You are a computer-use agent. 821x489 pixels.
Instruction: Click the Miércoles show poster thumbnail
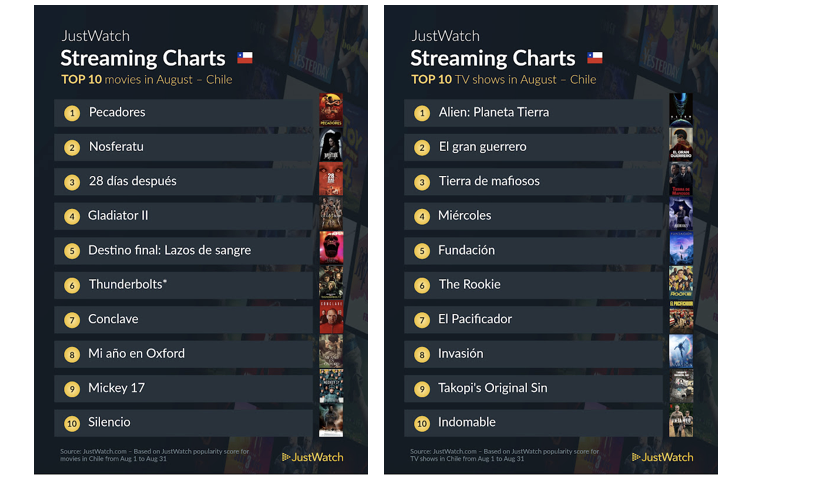[x=681, y=213]
